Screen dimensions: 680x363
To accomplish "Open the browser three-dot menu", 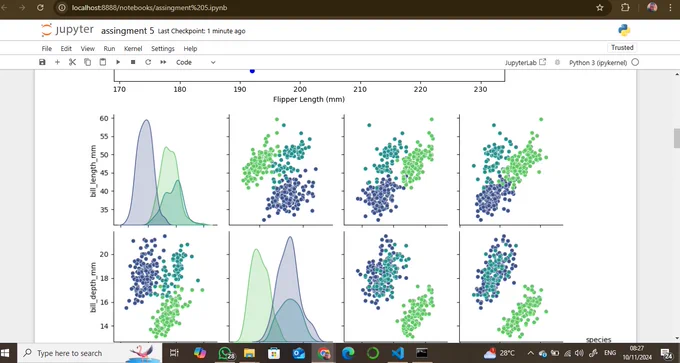I will click(670, 8).
